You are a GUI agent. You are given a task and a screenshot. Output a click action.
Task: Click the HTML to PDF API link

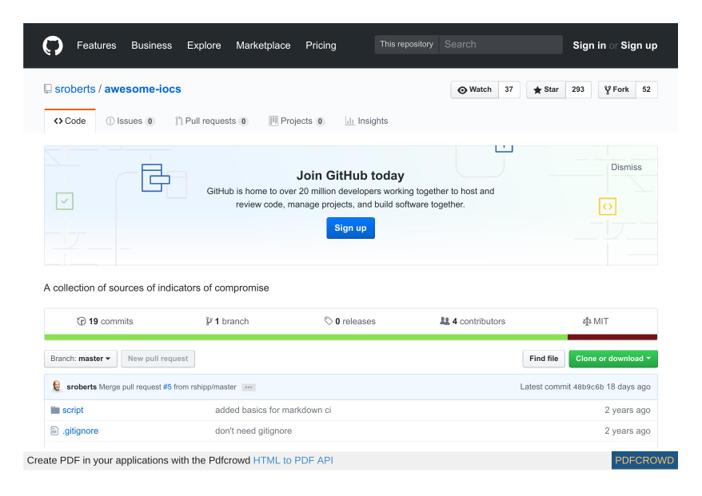pos(293,460)
